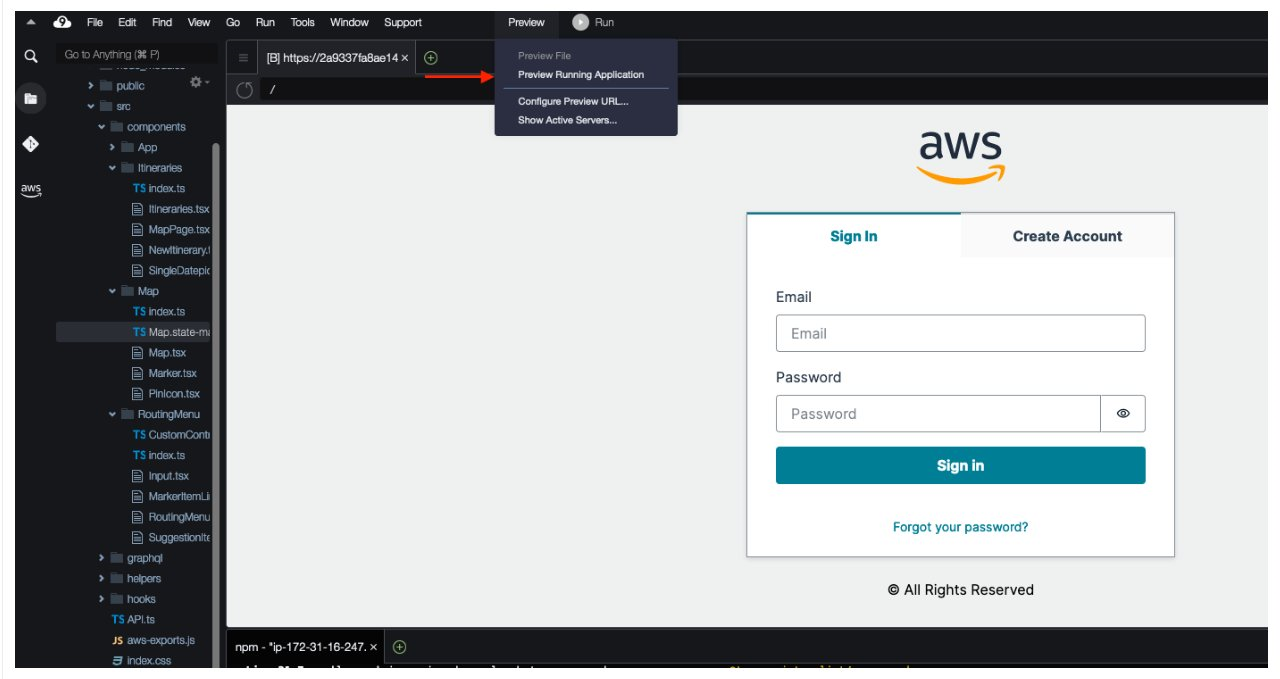Add a new tab beside the preview tab

coord(431,58)
